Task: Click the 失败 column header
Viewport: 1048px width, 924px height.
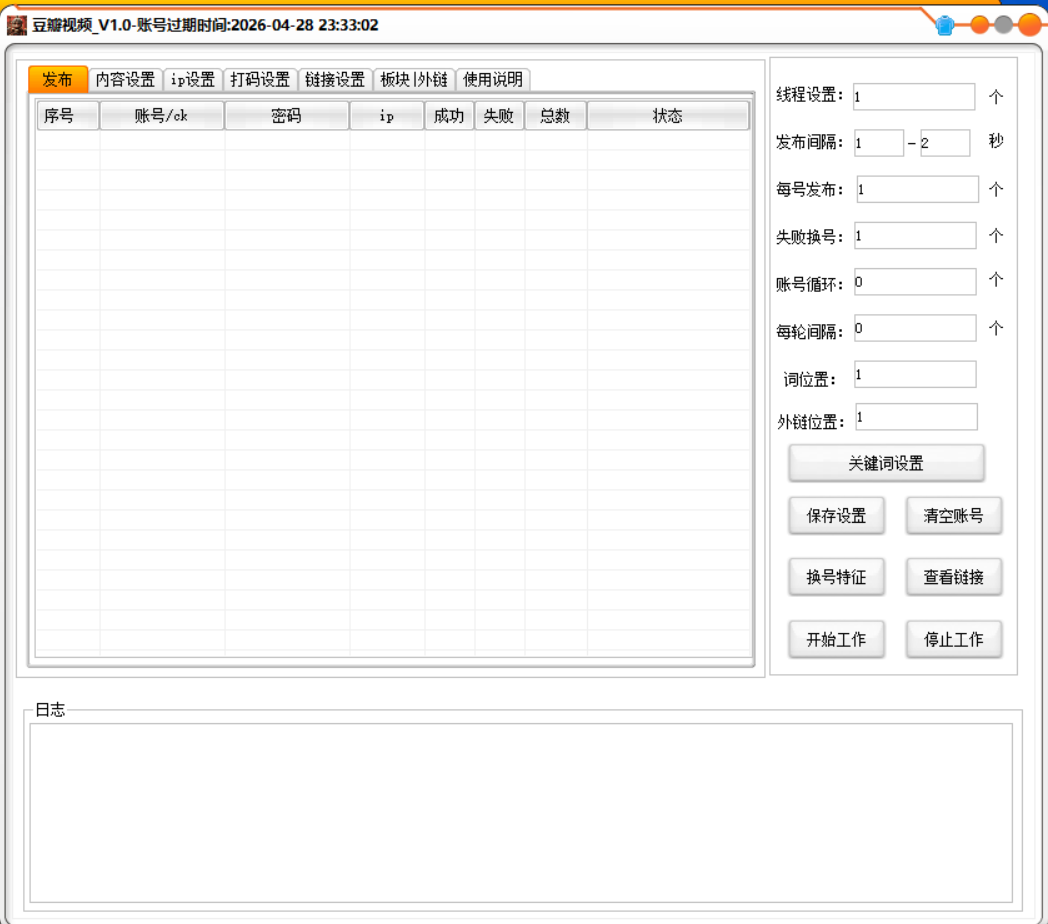Action: [499, 116]
